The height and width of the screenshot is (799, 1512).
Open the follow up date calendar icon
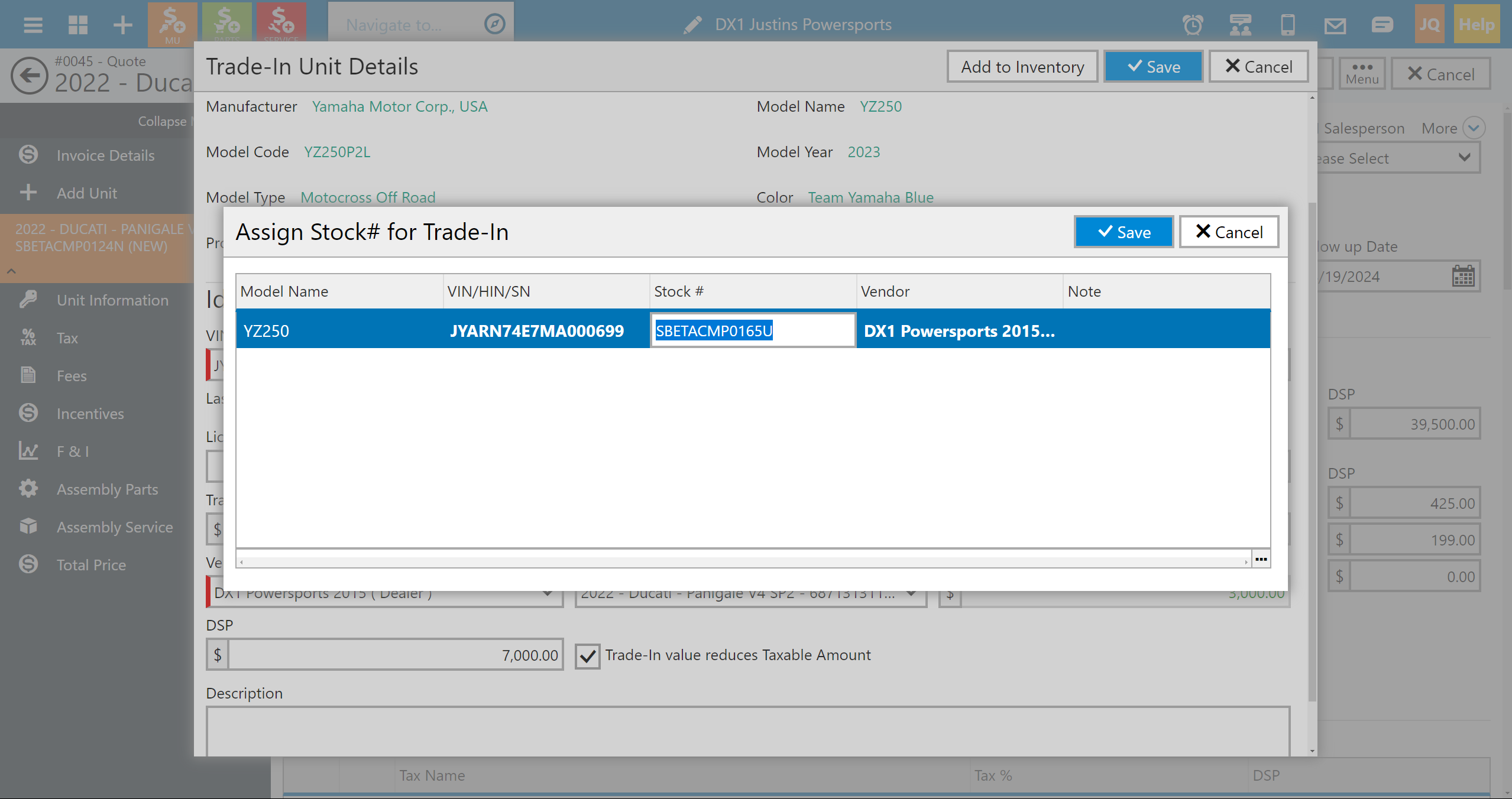(x=1463, y=276)
